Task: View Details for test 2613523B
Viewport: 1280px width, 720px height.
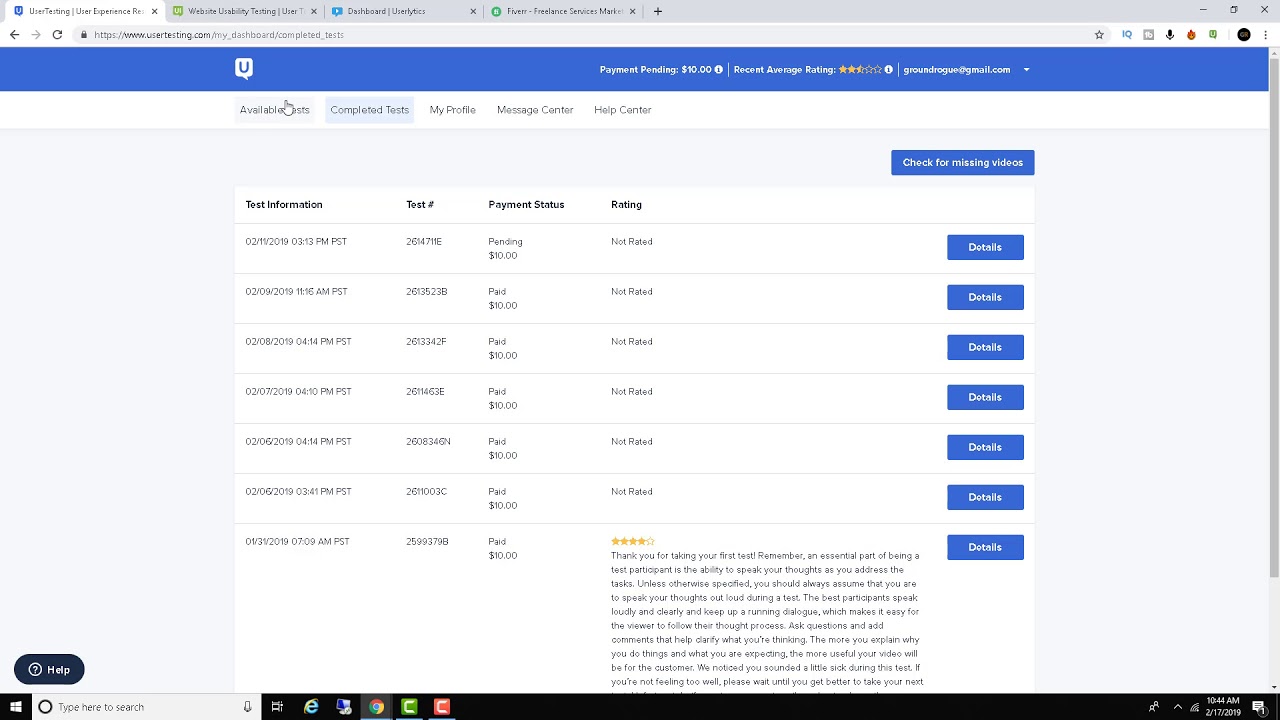Action: (985, 297)
